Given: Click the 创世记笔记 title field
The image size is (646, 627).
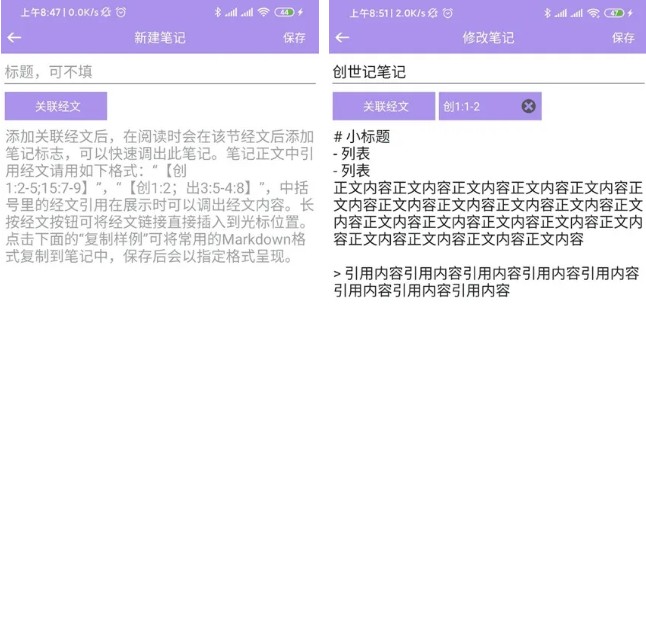Looking at the screenshot, I should point(487,72).
